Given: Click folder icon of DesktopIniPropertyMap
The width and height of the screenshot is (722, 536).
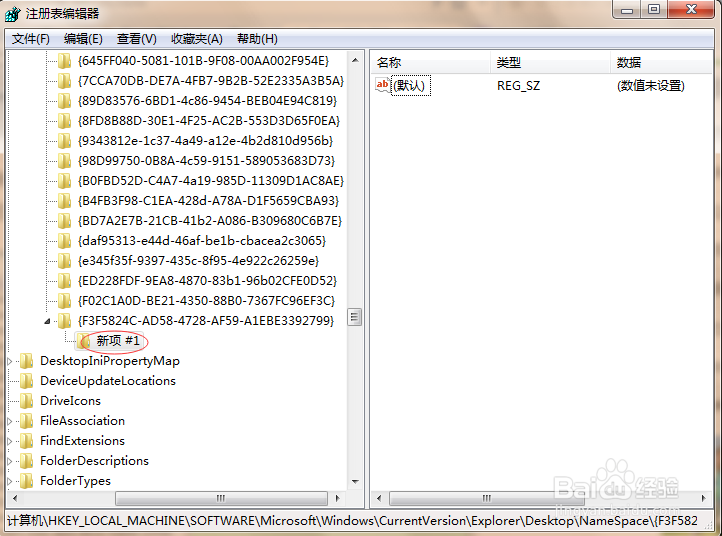Looking at the screenshot, I should [x=27, y=361].
